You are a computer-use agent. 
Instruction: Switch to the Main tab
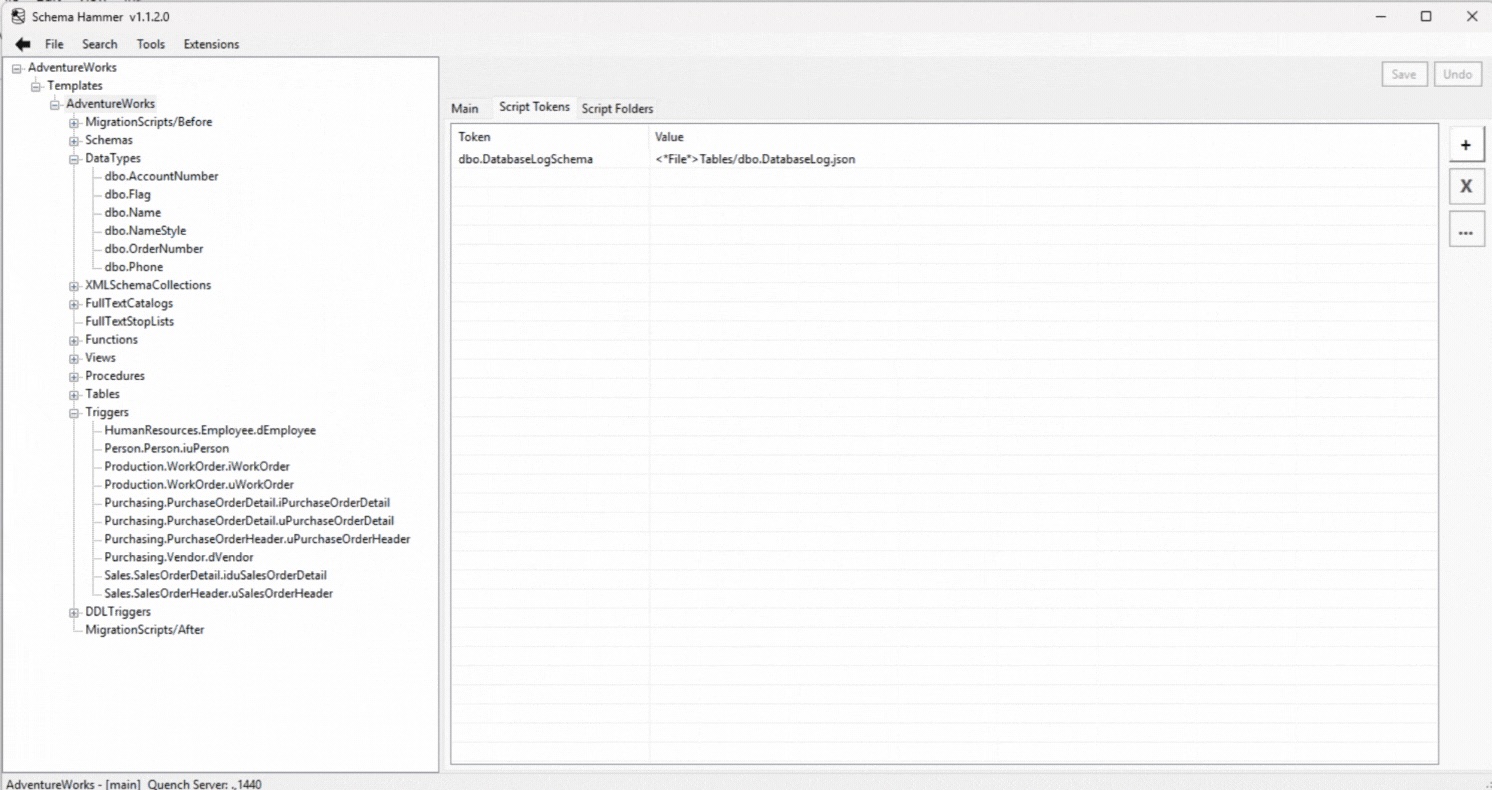465,108
